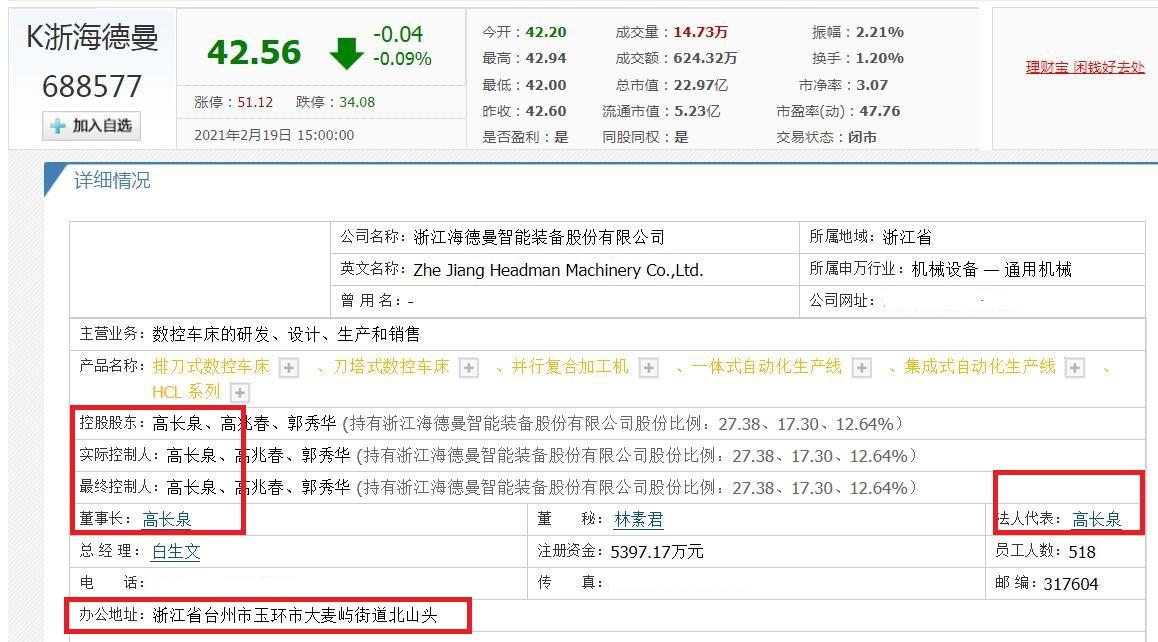
Task: Click the 市盈率(动) value 47.76
Action: 880,111
